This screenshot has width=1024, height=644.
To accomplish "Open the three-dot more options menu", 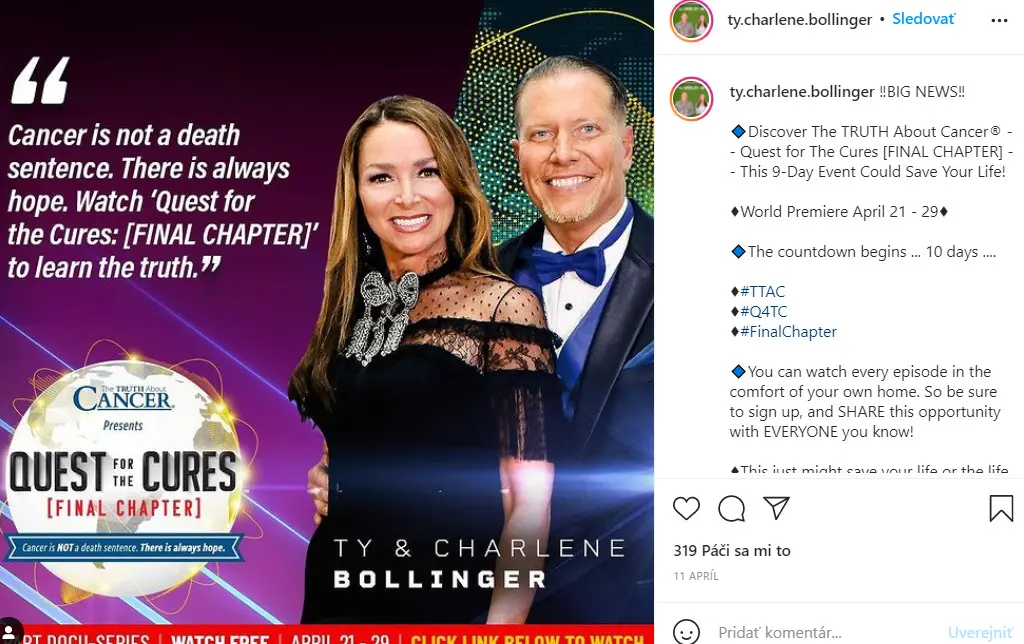I will pyautogui.click(x=999, y=21).
